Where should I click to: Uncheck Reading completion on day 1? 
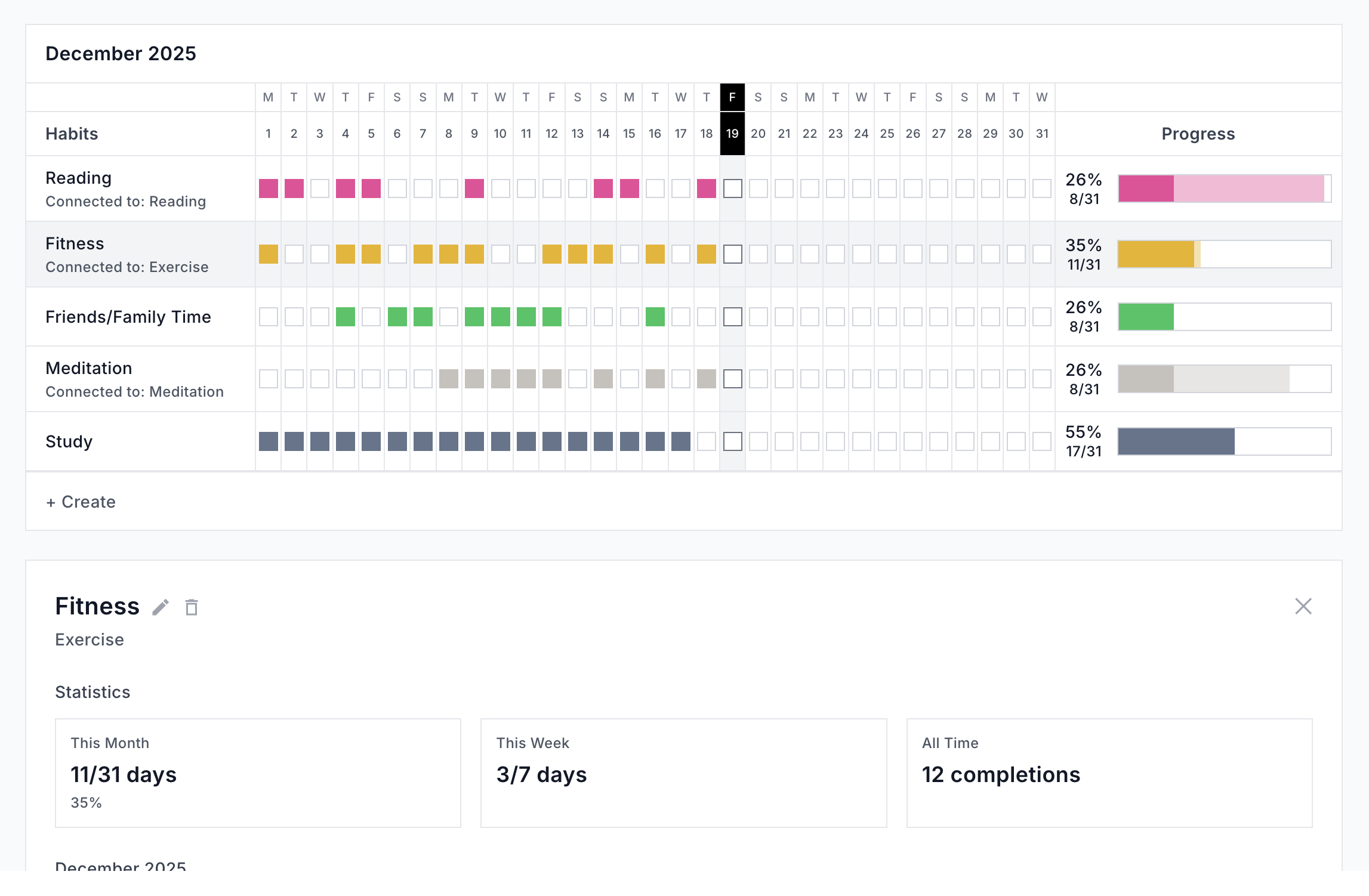269,189
